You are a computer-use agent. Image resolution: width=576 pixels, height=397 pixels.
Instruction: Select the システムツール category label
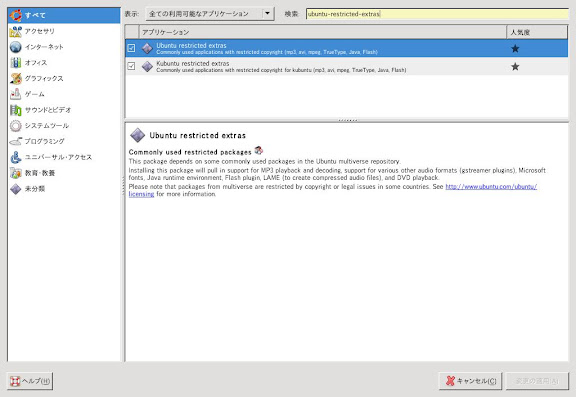click(x=47, y=126)
